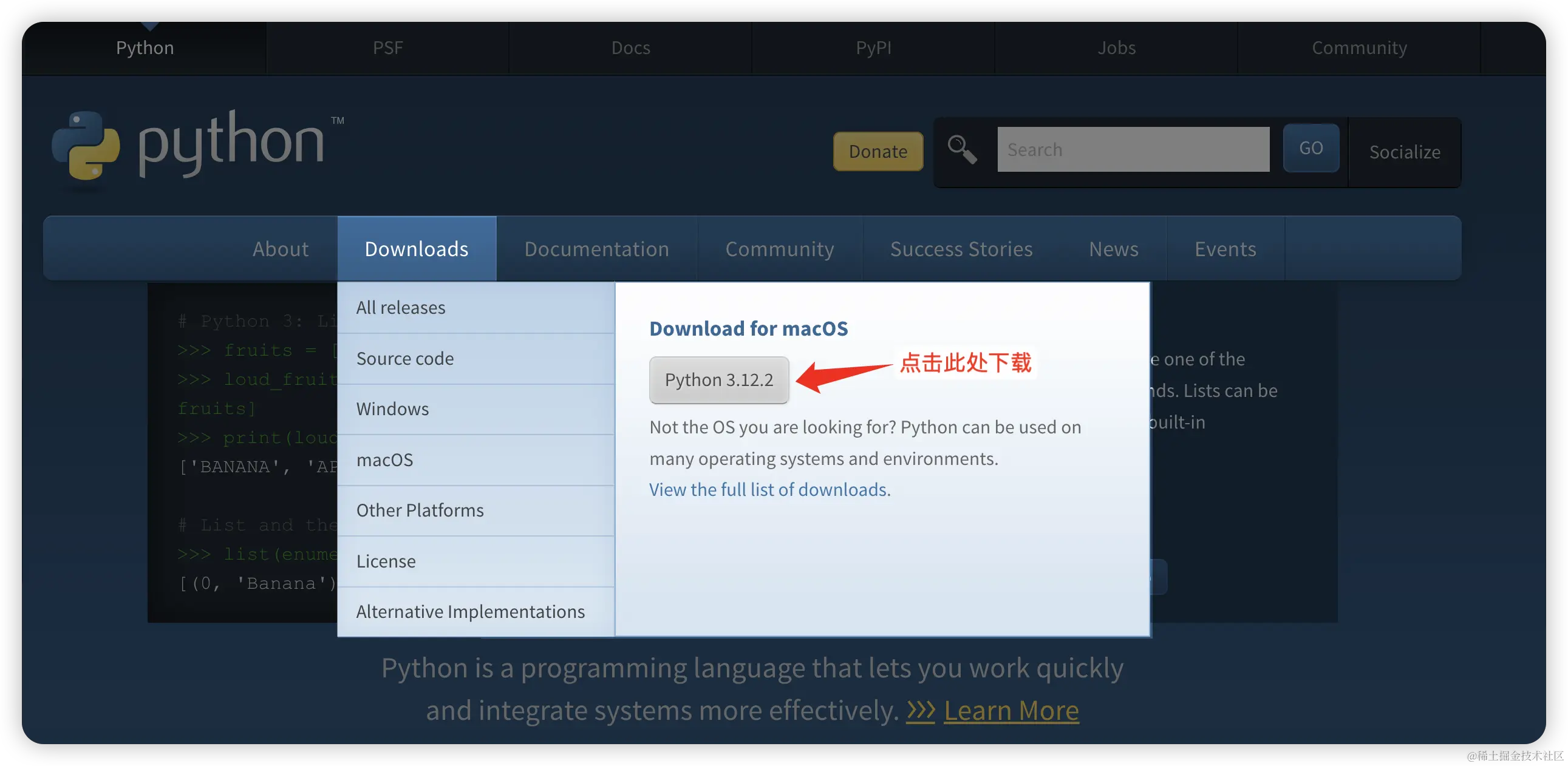Click the GO search button
1568x766 pixels.
(x=1311, y=148)
